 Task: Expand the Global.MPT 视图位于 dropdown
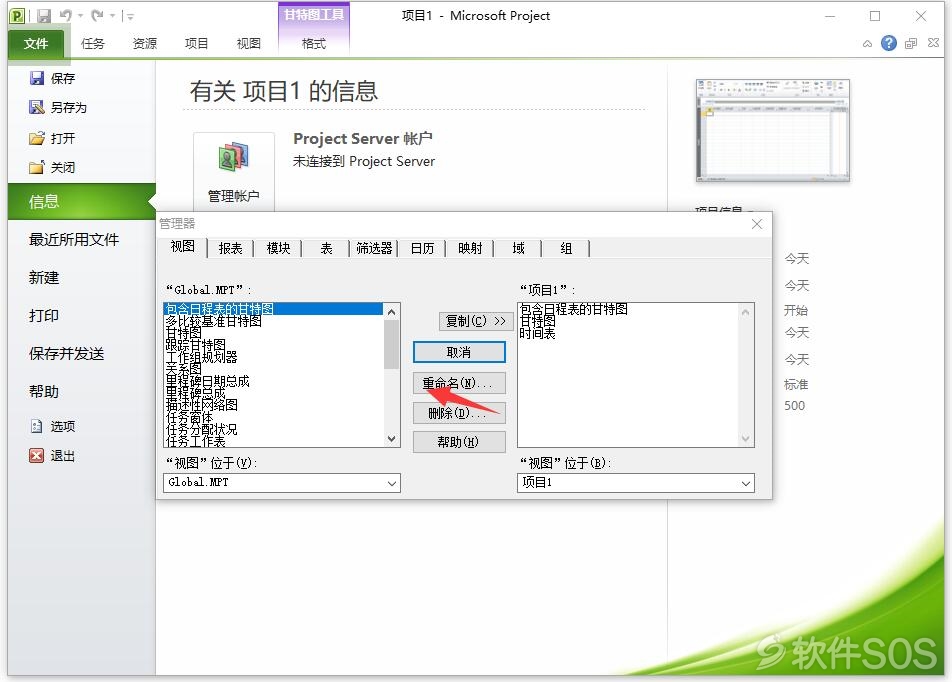(x=392, y=483)
